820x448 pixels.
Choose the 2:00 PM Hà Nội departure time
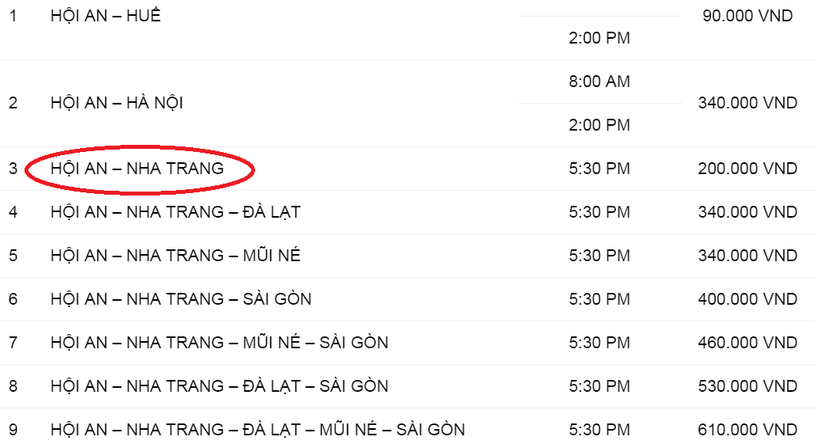pos(598,125)
